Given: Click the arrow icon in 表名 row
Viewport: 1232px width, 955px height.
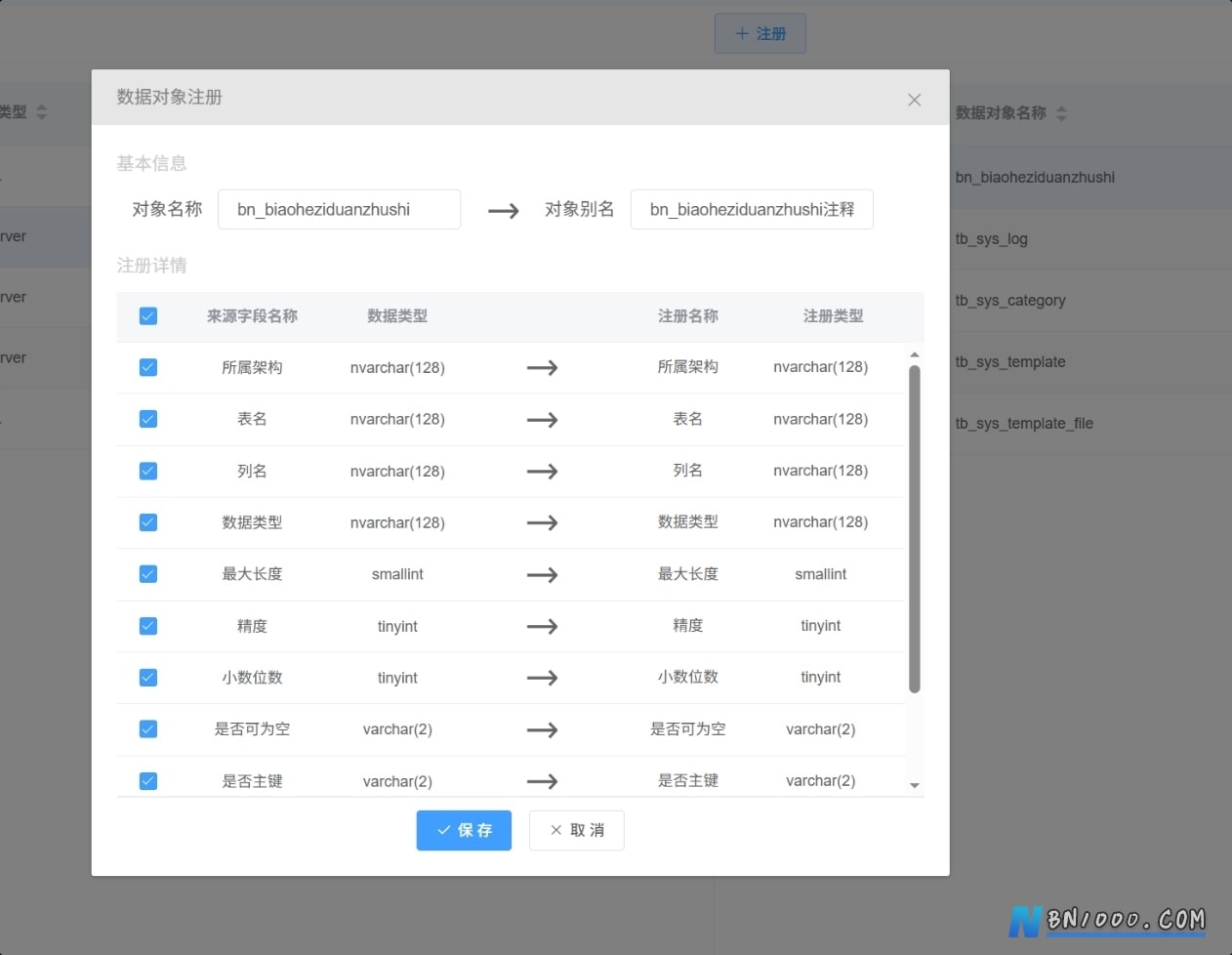Looking at the screenshot, I should point(542,420).
